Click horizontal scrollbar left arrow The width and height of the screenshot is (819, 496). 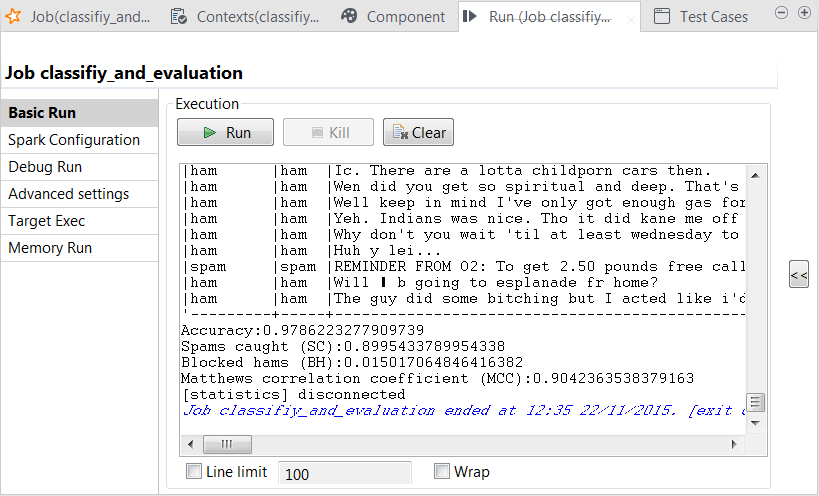191,444
